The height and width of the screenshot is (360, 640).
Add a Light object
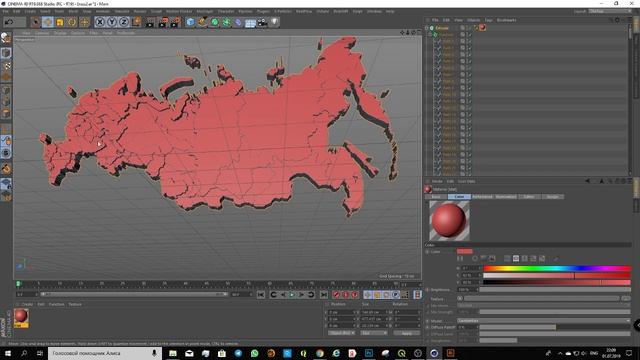coord(275,22)
